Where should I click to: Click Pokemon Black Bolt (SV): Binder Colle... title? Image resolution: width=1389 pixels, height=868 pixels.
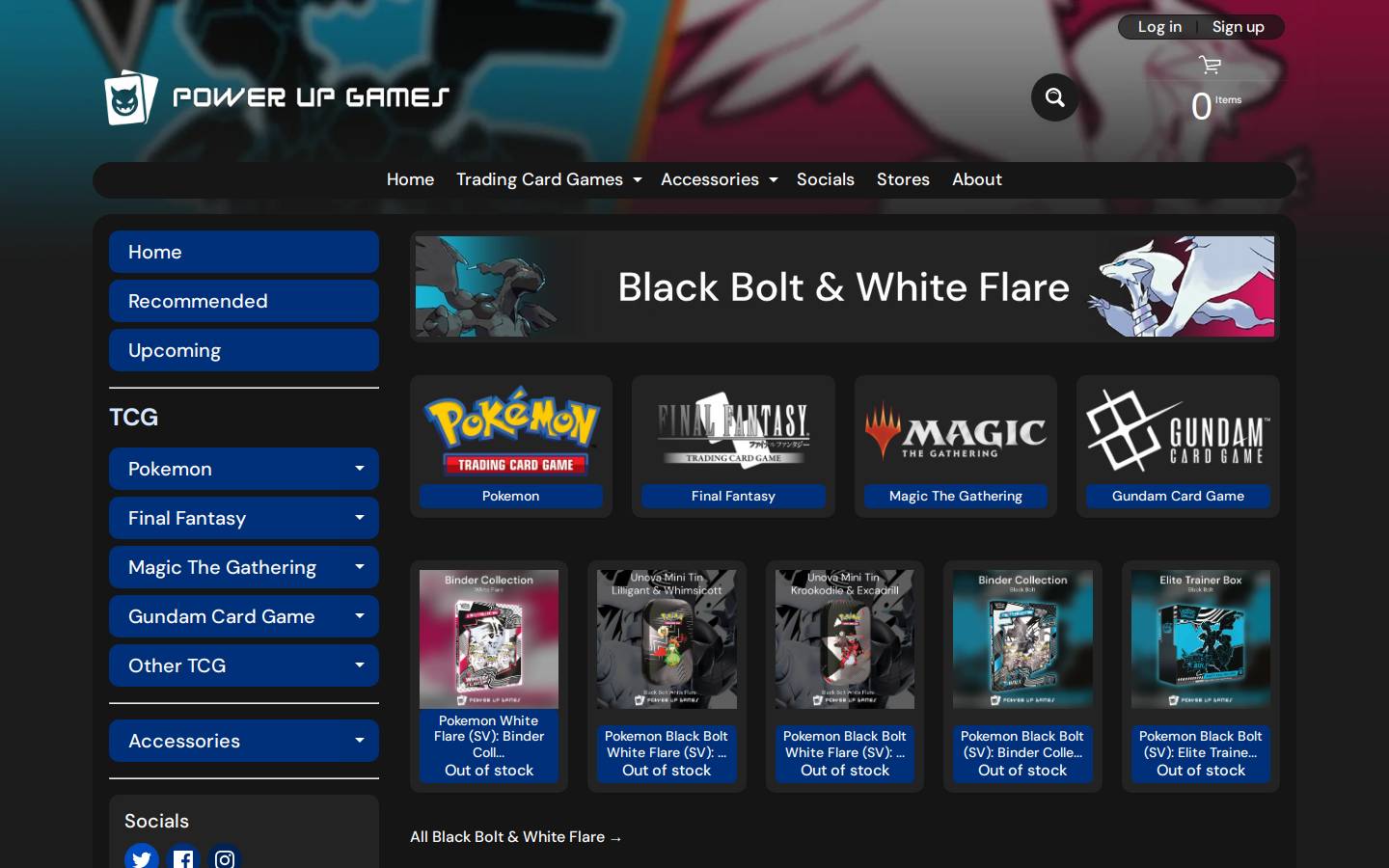point(1022,745)
